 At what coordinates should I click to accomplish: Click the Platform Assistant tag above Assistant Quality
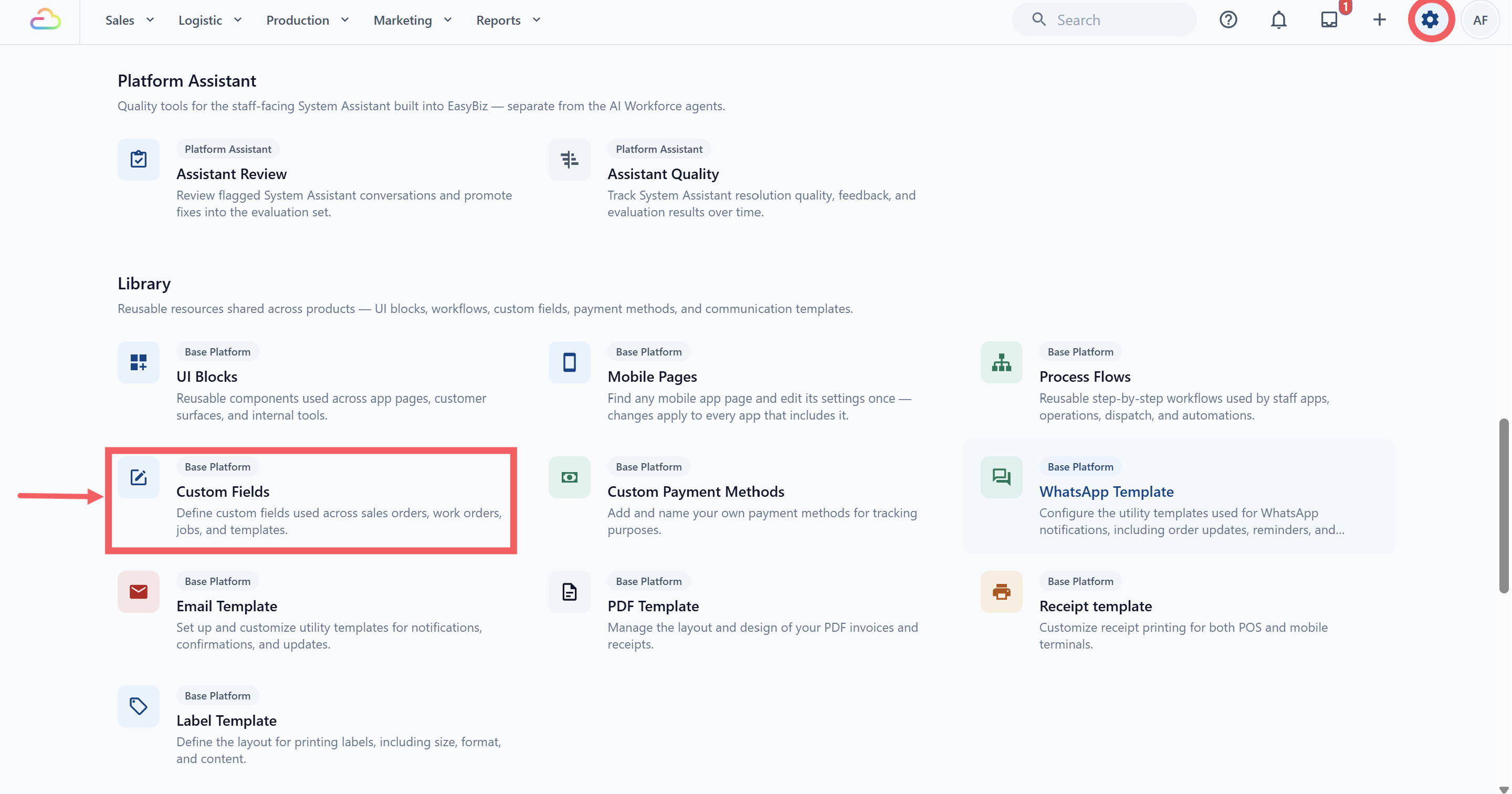tap(658, 149)
